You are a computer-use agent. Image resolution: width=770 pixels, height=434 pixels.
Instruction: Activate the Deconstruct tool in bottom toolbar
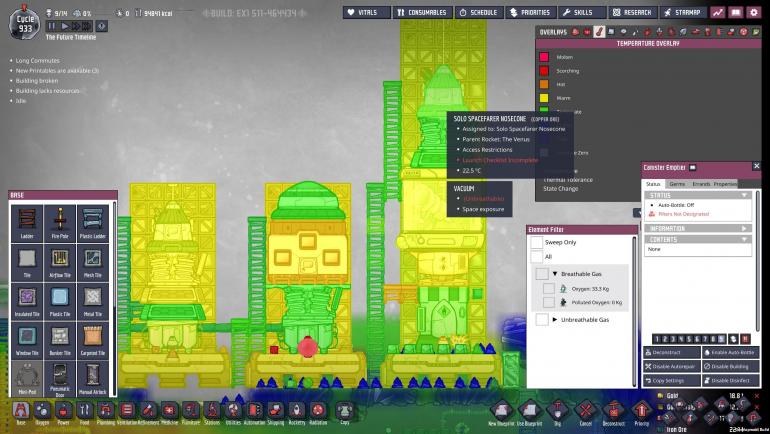click(613, 411)
